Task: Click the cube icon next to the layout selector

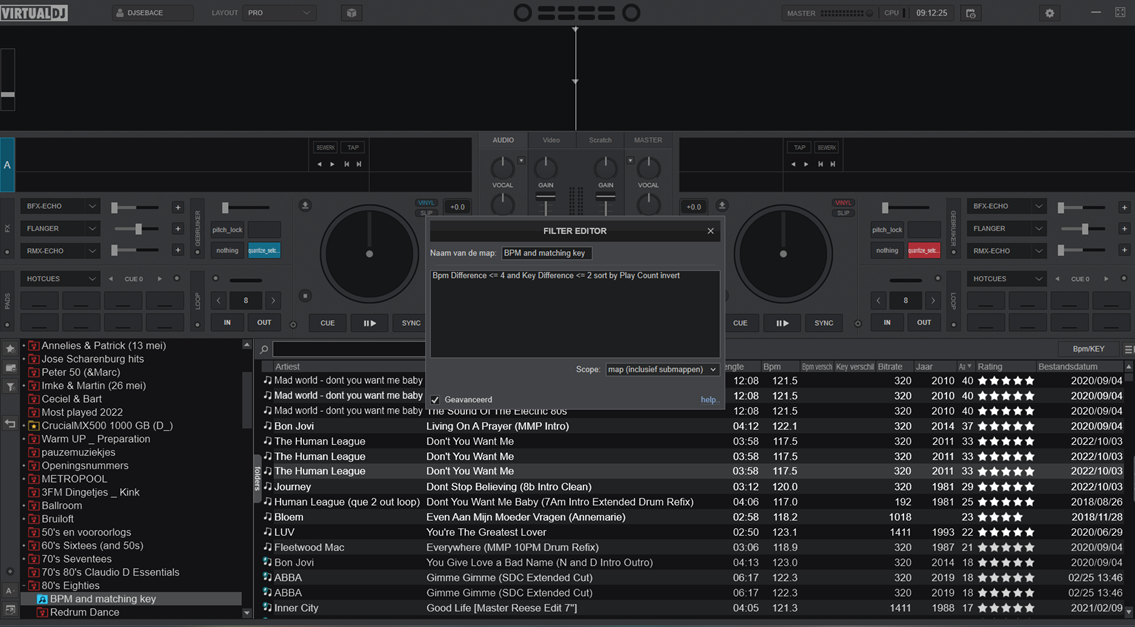Action: [351, 13]
